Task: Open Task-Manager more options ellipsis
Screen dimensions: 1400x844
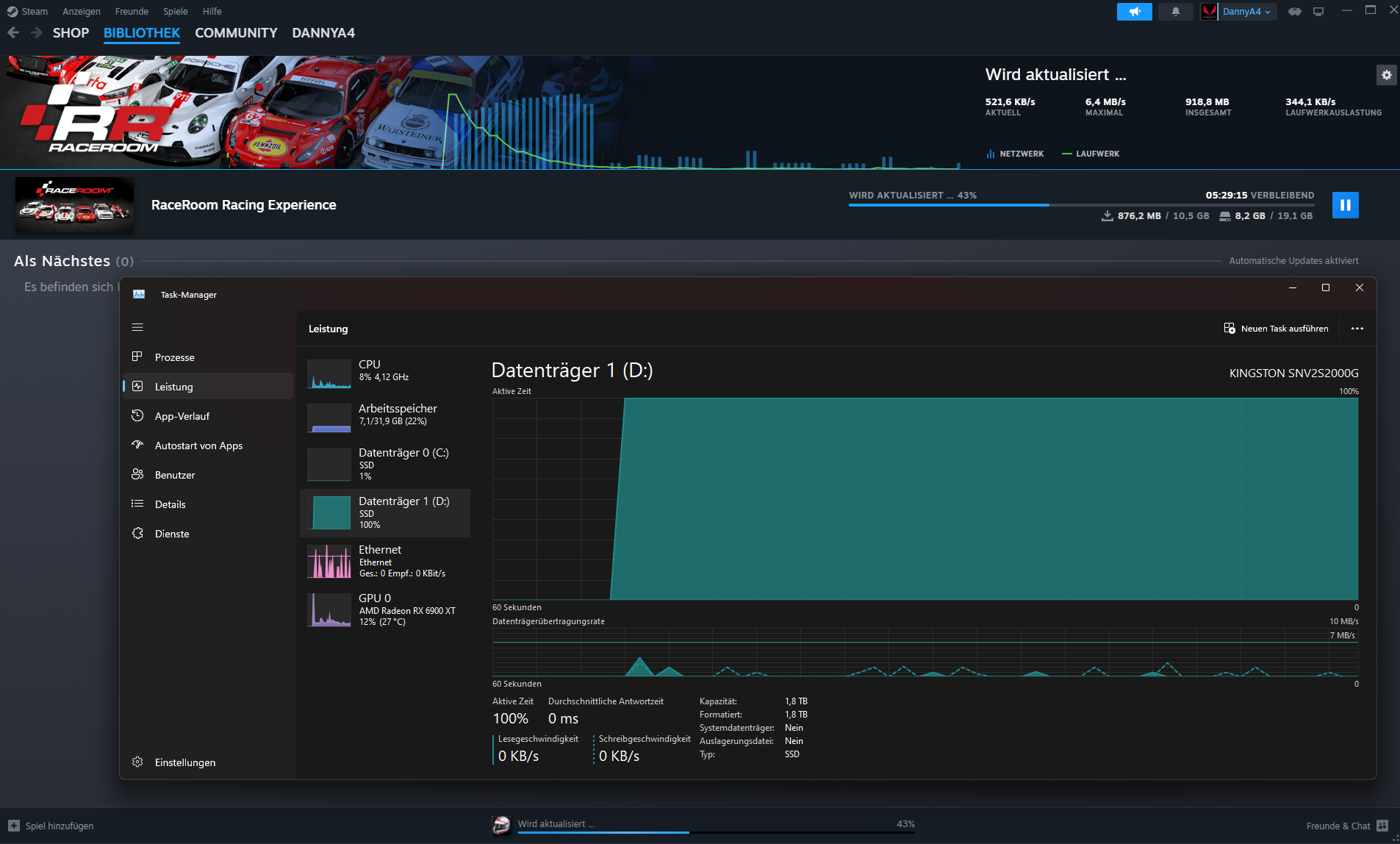Action: [x=1357, y=329]
